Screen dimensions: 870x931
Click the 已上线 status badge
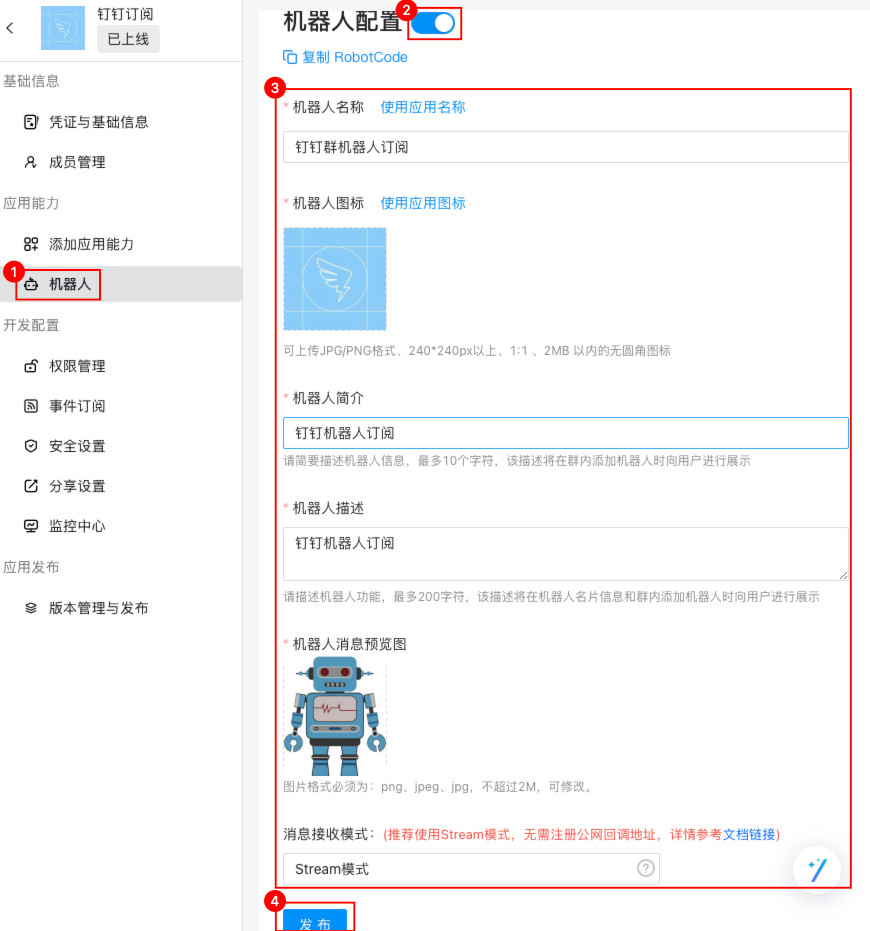coord(128,39)
